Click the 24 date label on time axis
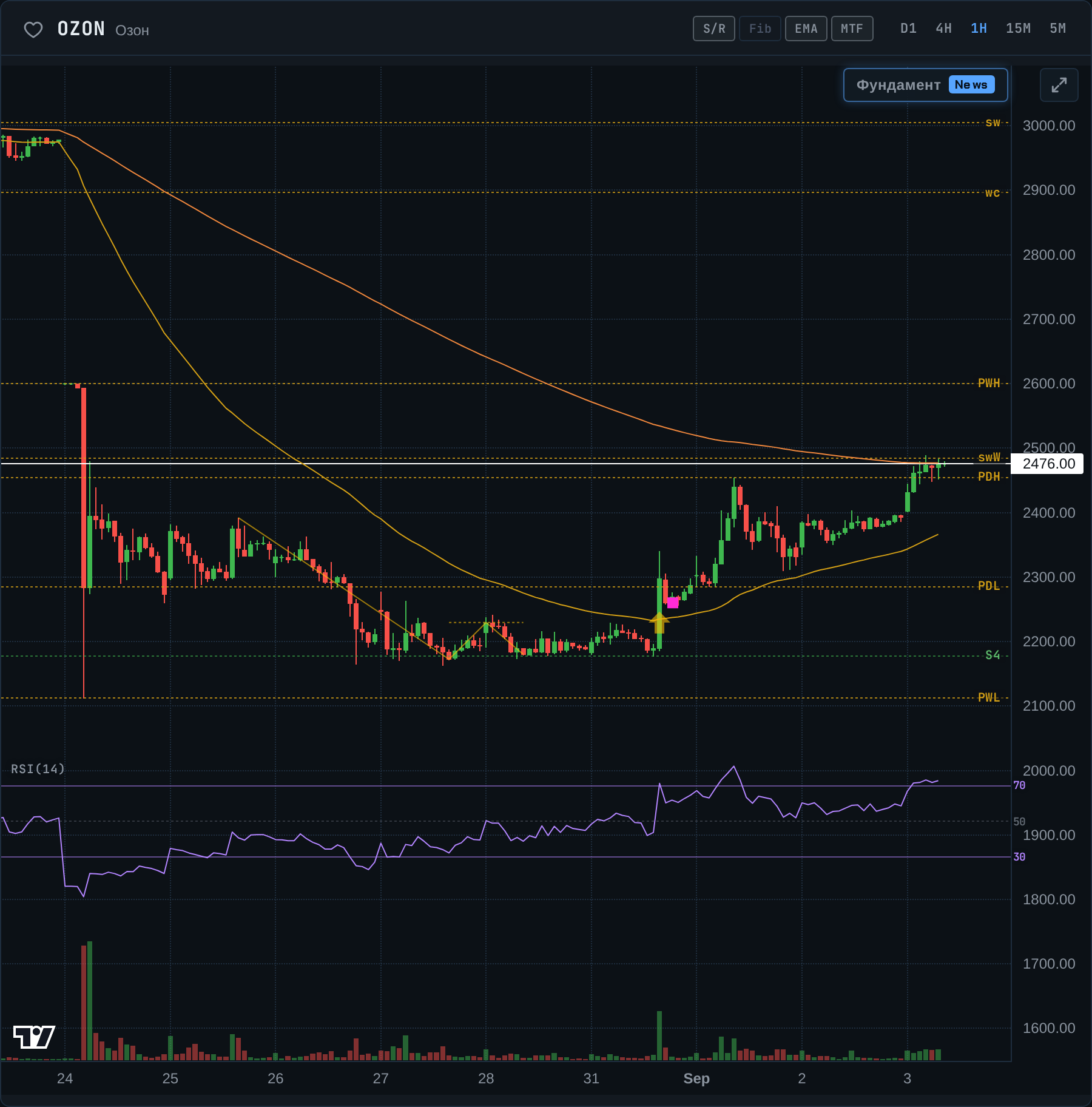Image resolution: width=1092 pixels, height=1107 pixels. coord(65,1078)
